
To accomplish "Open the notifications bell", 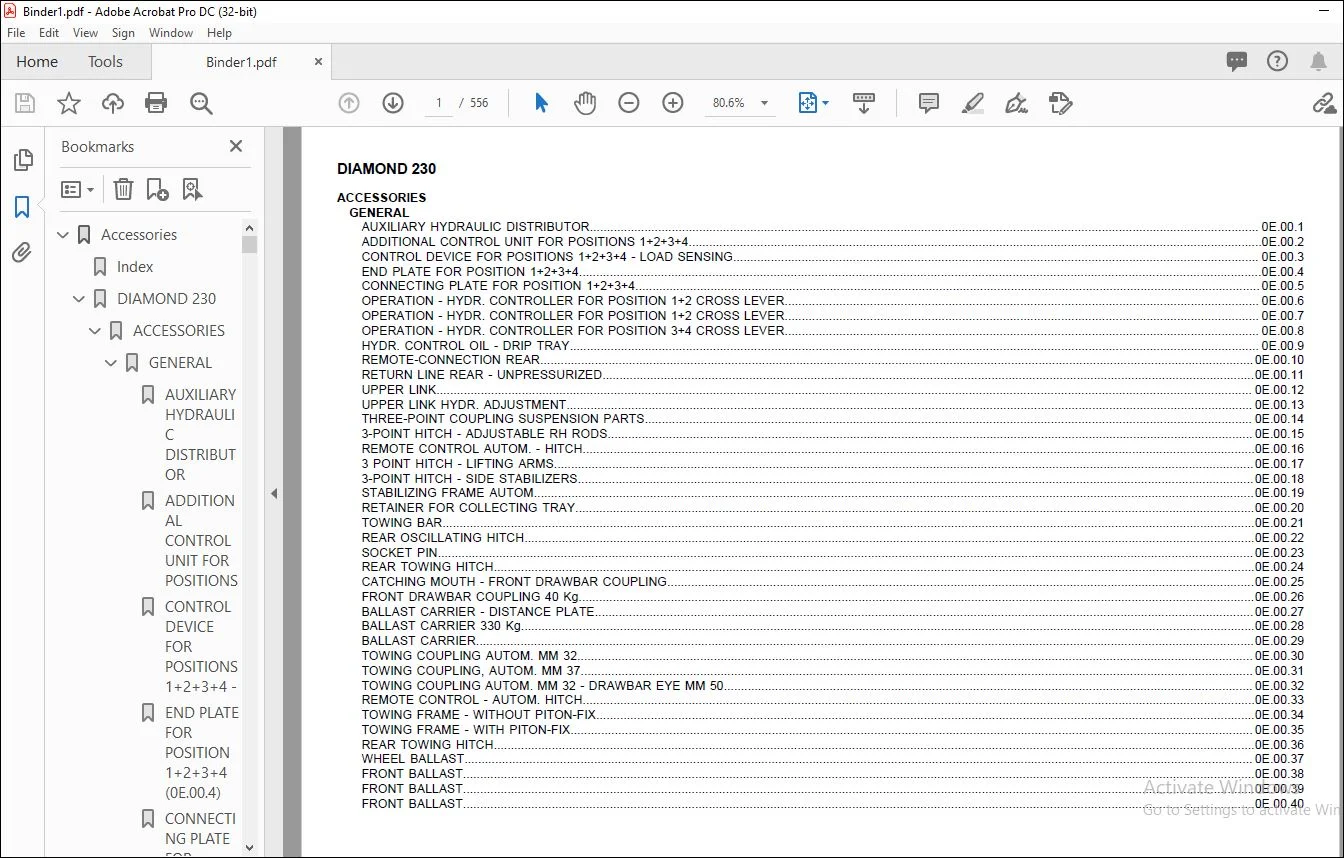I will pos(1318,61).
